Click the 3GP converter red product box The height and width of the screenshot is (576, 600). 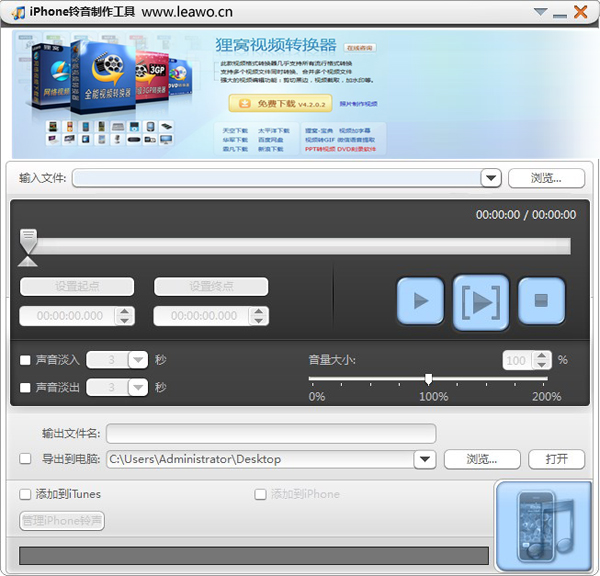pos(152,77)
